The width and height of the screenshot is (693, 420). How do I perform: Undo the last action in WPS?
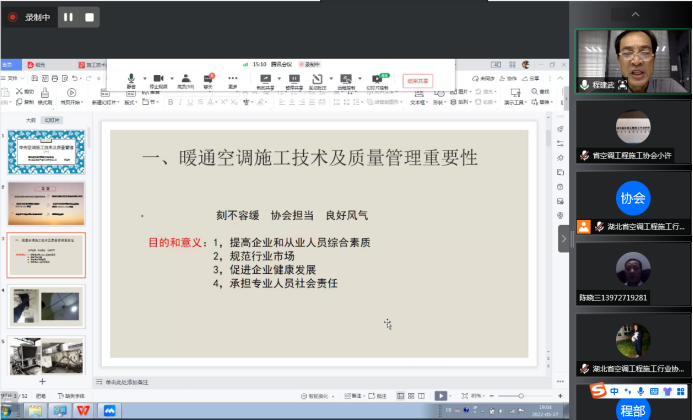click(75, 78)
